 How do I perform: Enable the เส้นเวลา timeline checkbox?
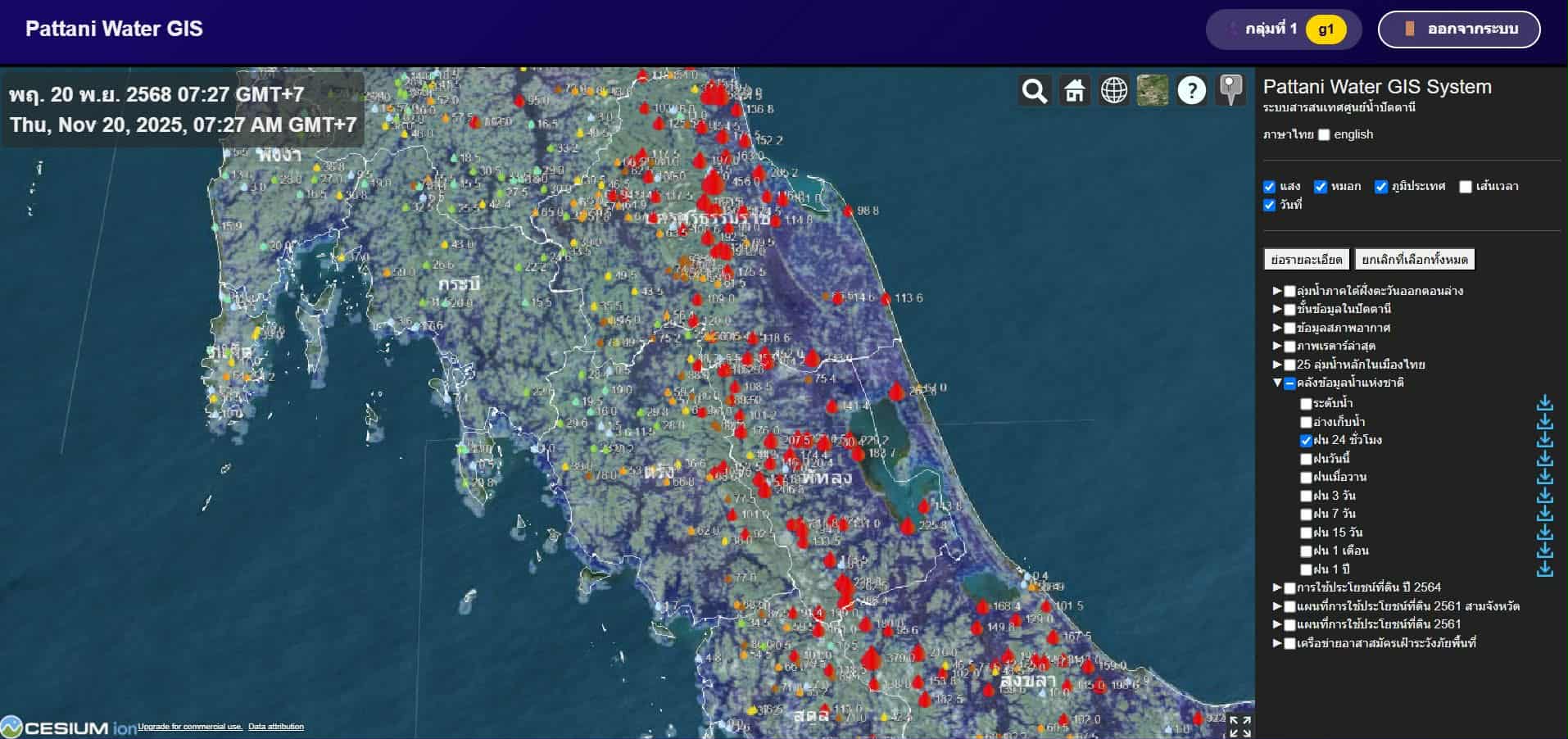[x=1466, y=187]
